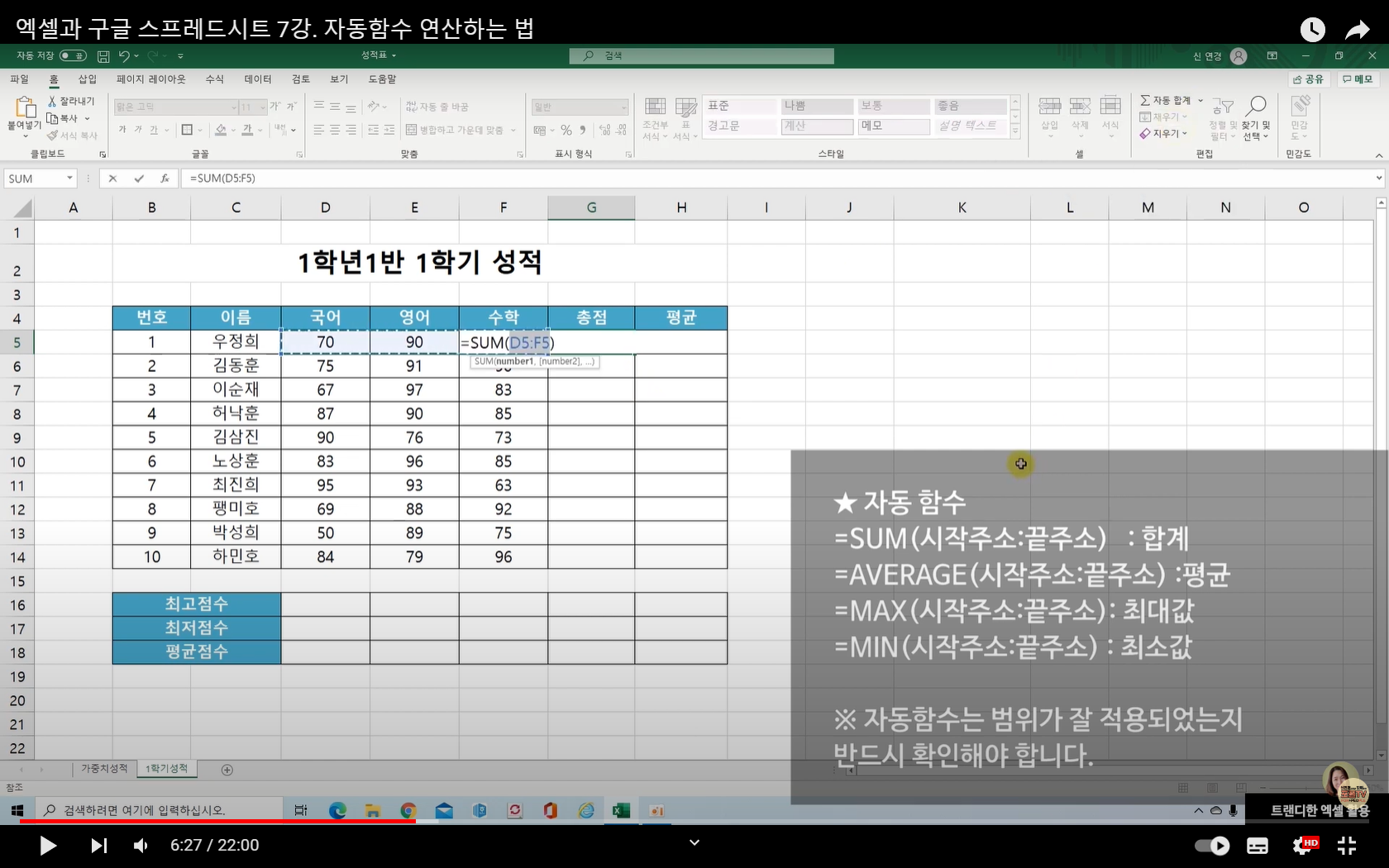Click the Sort & Filter (정렬 및 필터) icon

[x=1223, y=107]
